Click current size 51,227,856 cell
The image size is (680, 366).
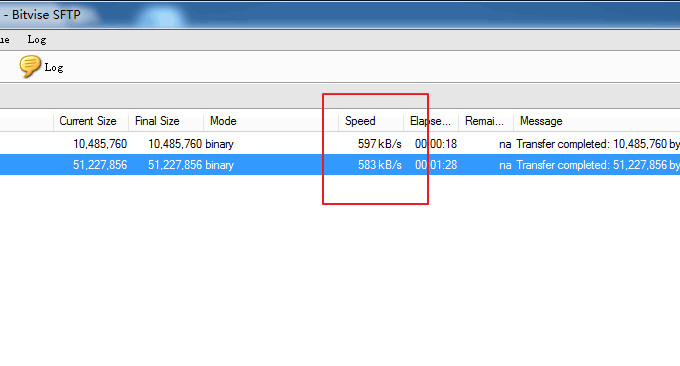(100, 165)
